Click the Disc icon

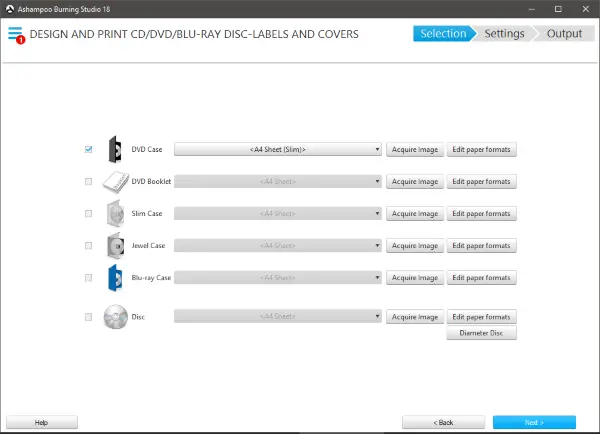(x=116, y=317)
